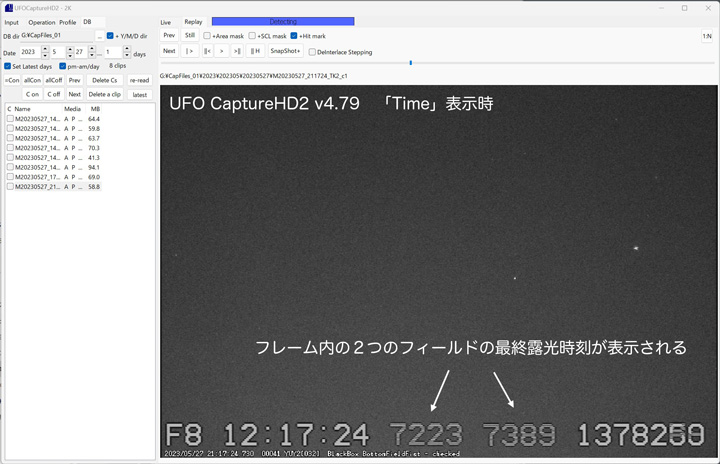The image size is (720, 464).
Task: Enable the +SCL mask checkbox
Action: point(252,36)
